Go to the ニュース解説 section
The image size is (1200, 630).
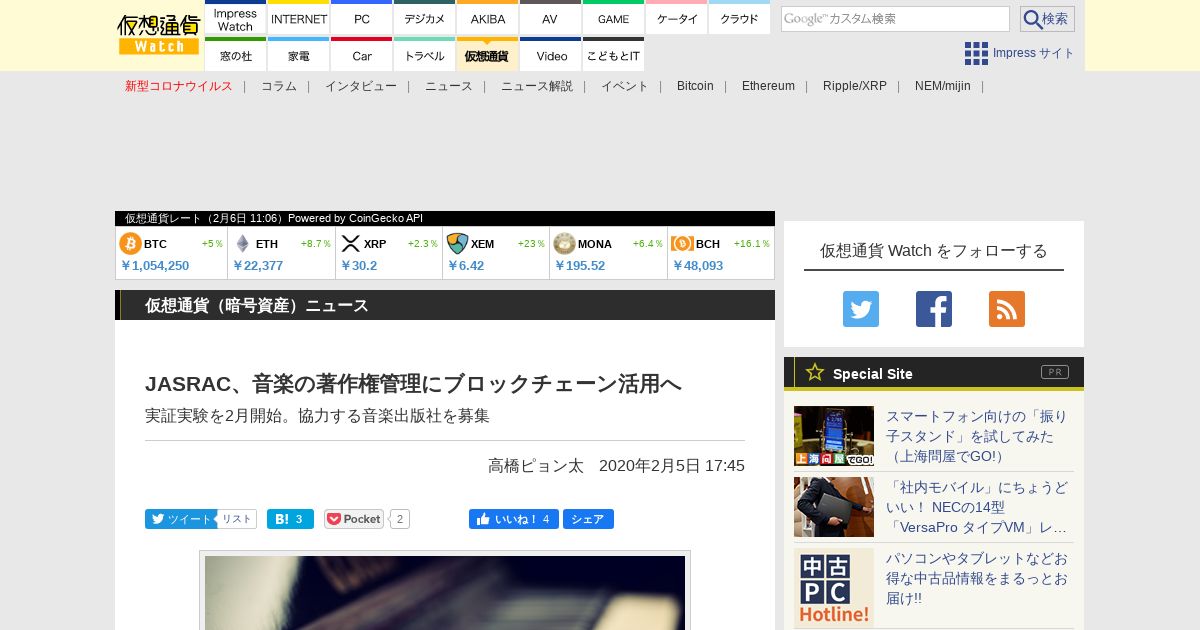click(537, 86)
